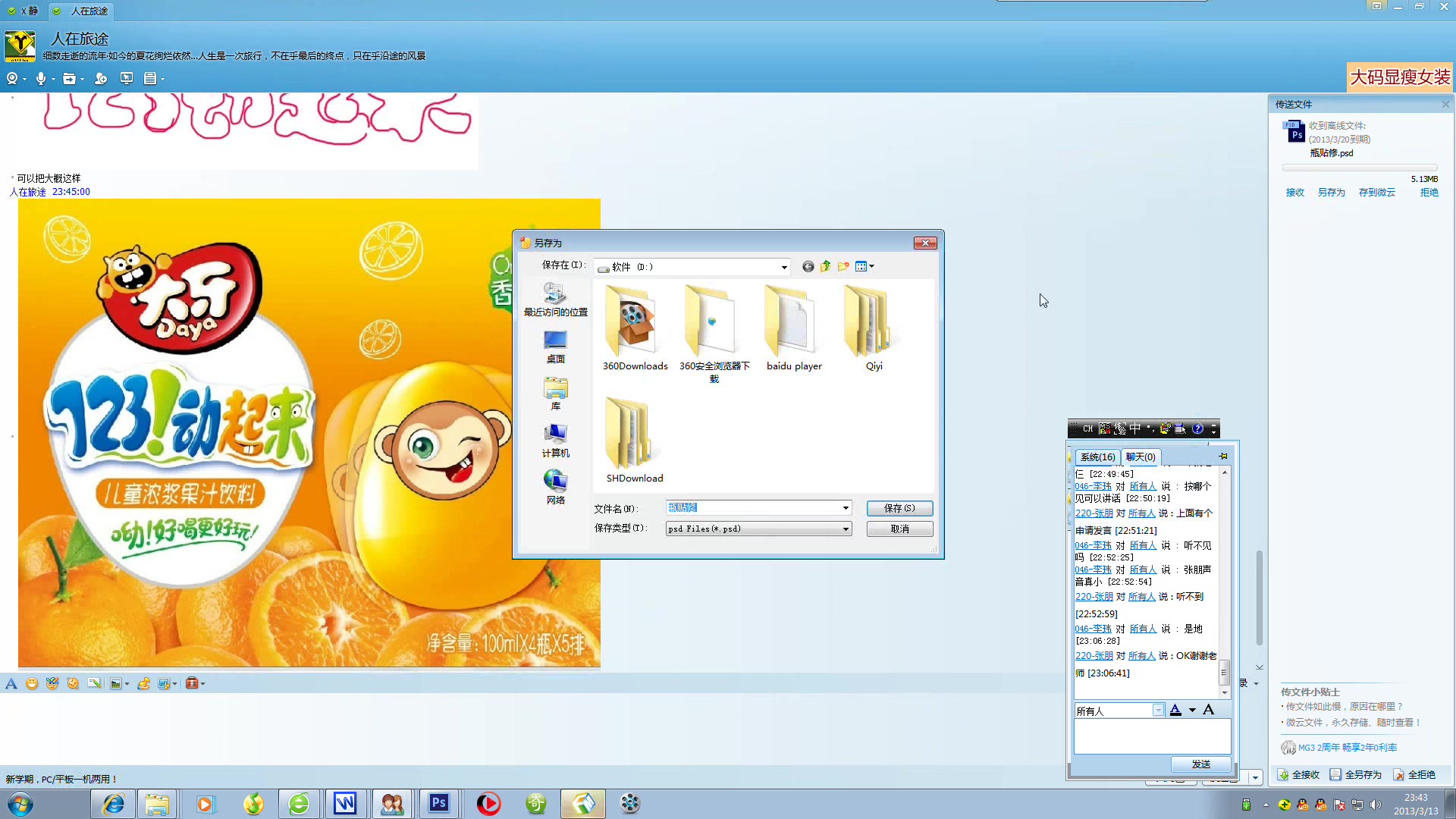
Task: Open the magic emoticon icon
Action: coord(52,684)
